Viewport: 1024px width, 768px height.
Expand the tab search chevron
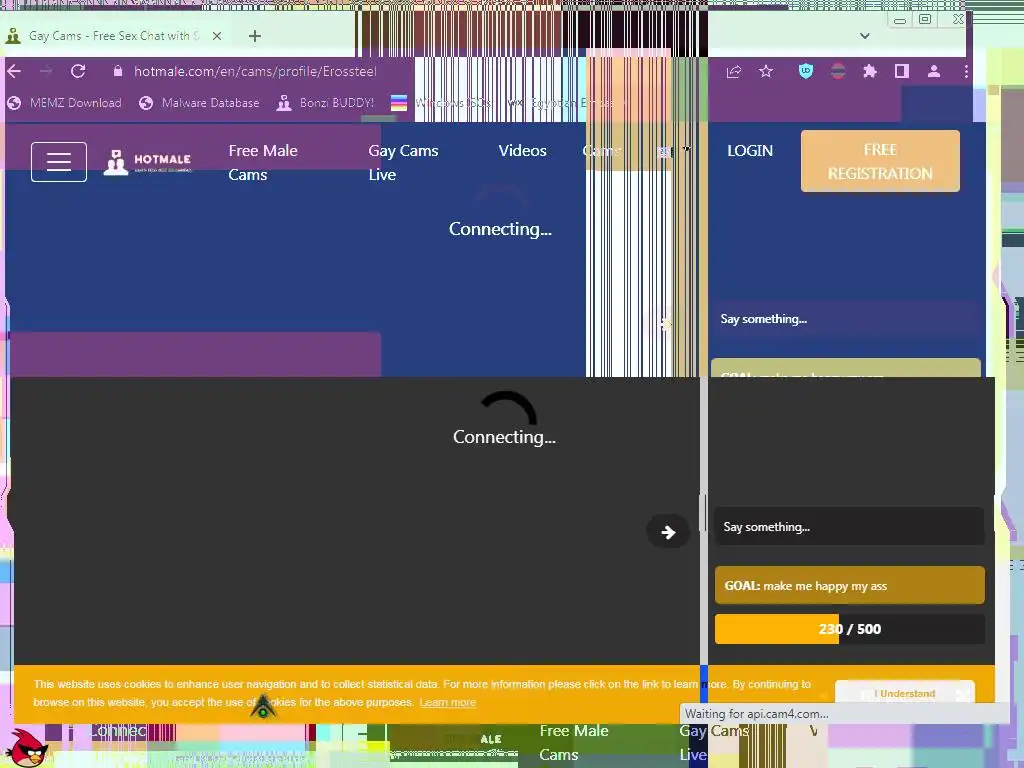pyautogui.click(x=865, y=36)
